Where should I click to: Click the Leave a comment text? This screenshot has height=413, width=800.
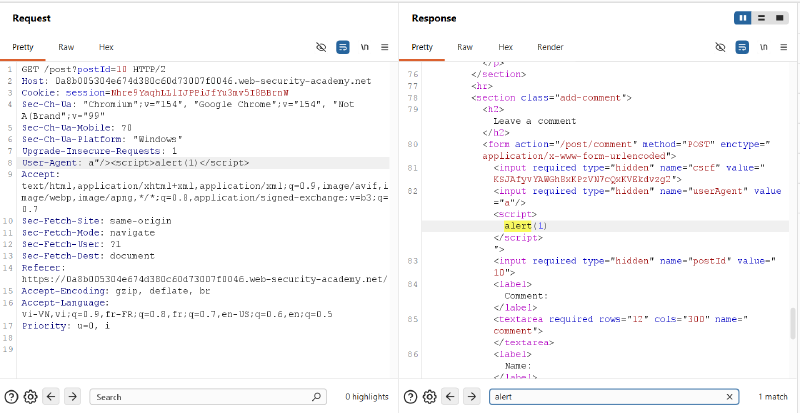pos(535,121)
